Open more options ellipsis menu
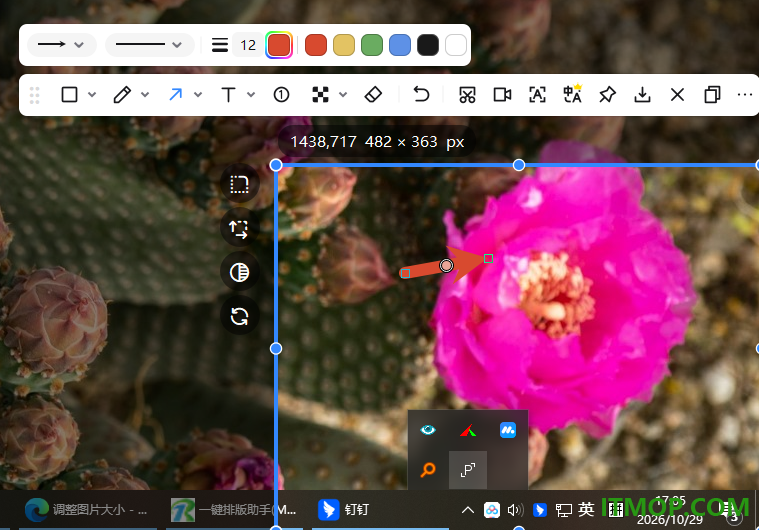759x530 pixels. tap(744, 95)
